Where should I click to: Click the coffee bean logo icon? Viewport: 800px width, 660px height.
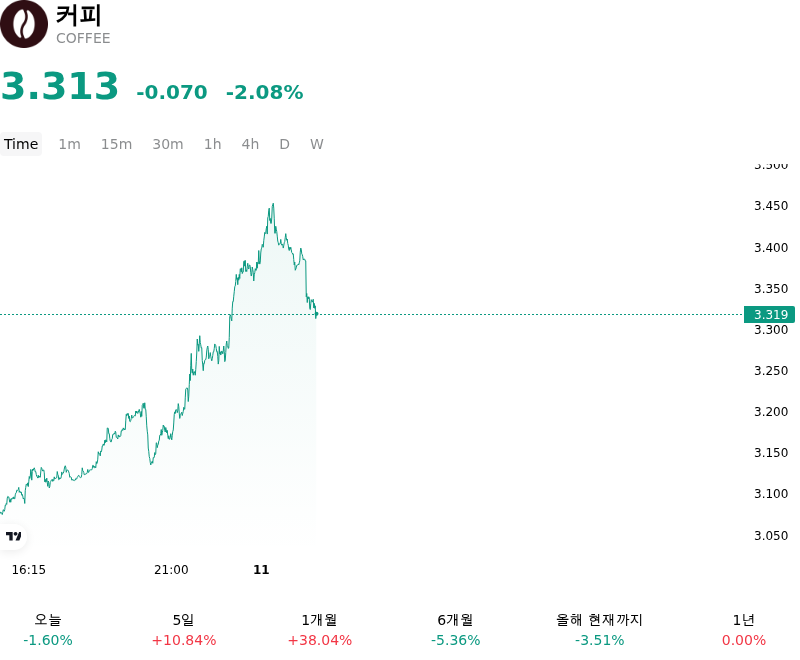coord(23,24)
